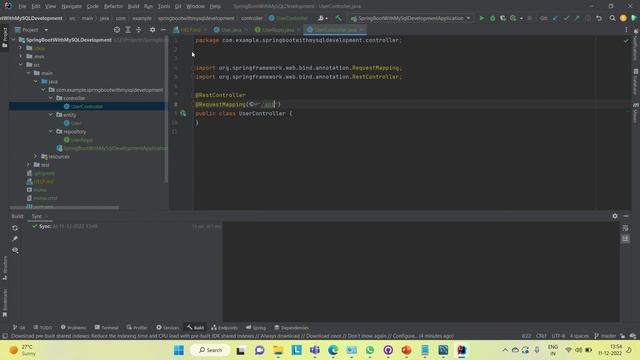Open the Refactor menu
640x360 pixels.
pyautogui.click(x=113, y=6)
